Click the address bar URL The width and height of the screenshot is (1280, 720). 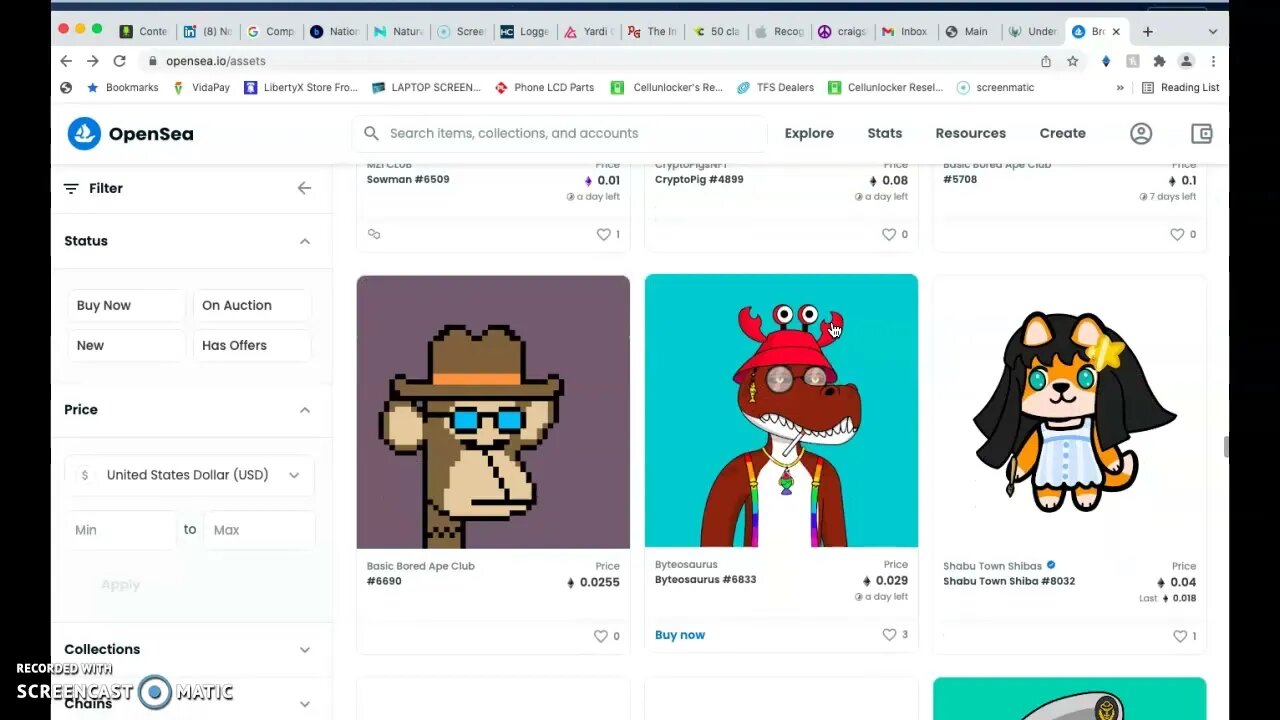[x=216, y=61]
